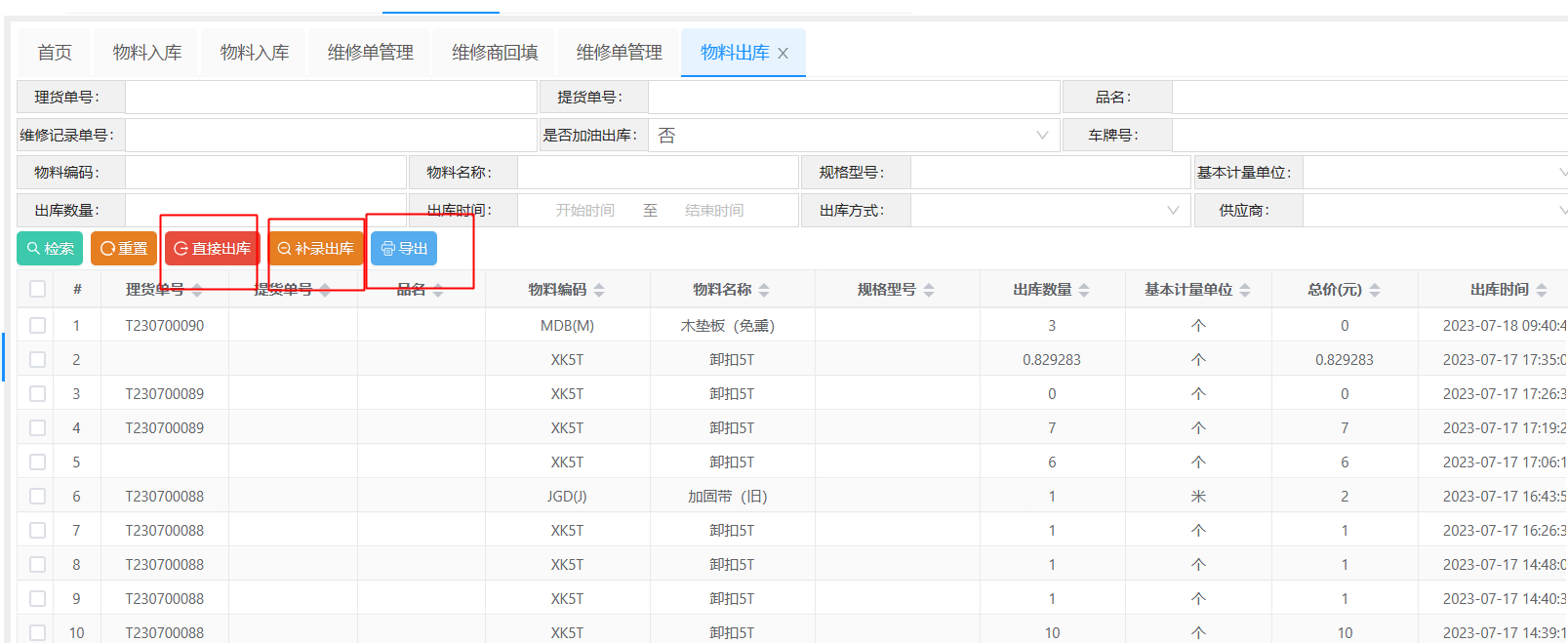Click sort arrows next to 规格型号 header
Viewport: 1568px width, 643px height.
pos(929,290)
